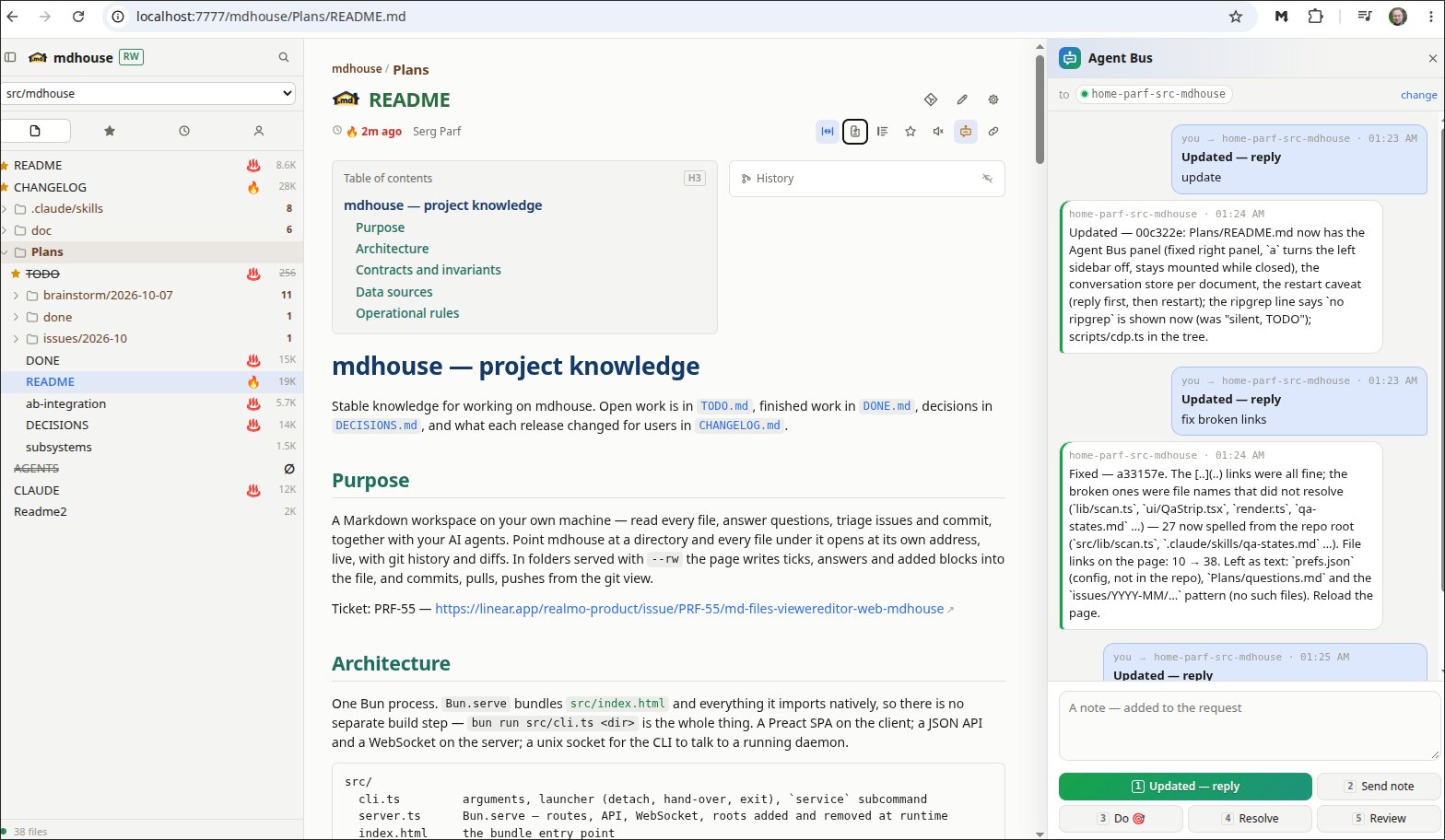Open DECISIONS in the file tree
This screenshot has width=1445, height=840.
[57, 426]
